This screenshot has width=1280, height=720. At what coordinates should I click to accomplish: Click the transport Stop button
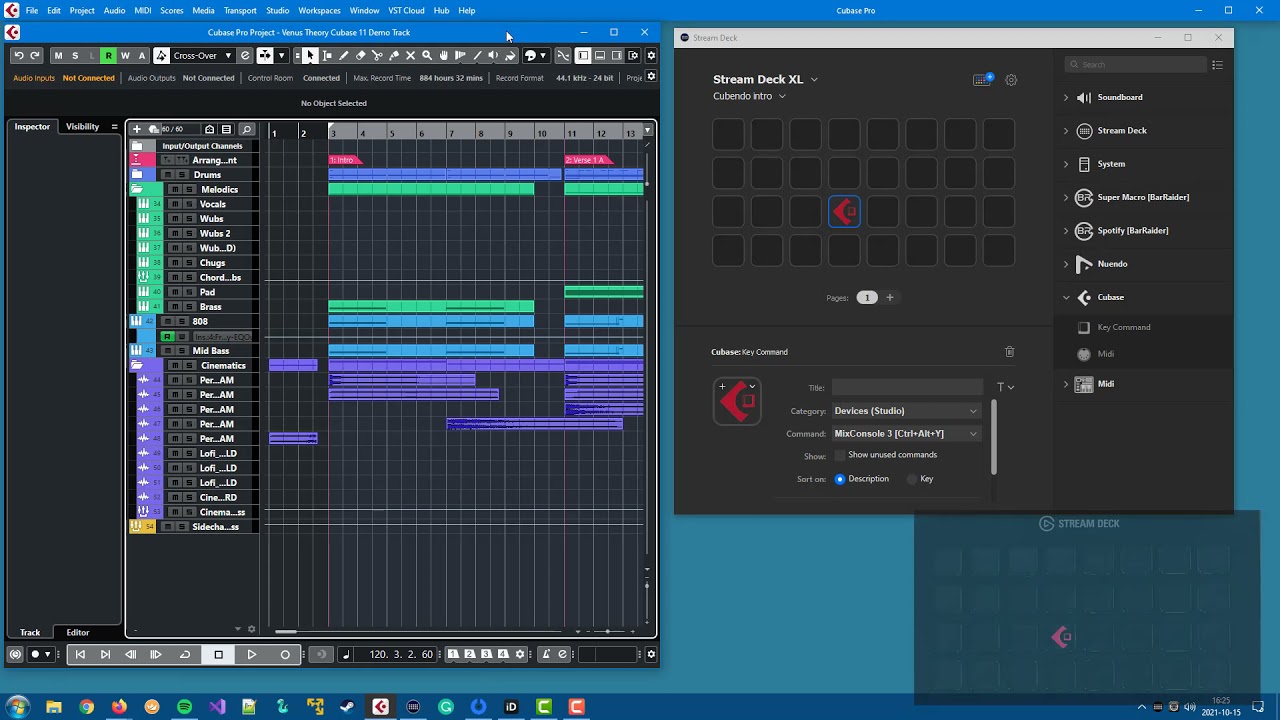[219, 655]
